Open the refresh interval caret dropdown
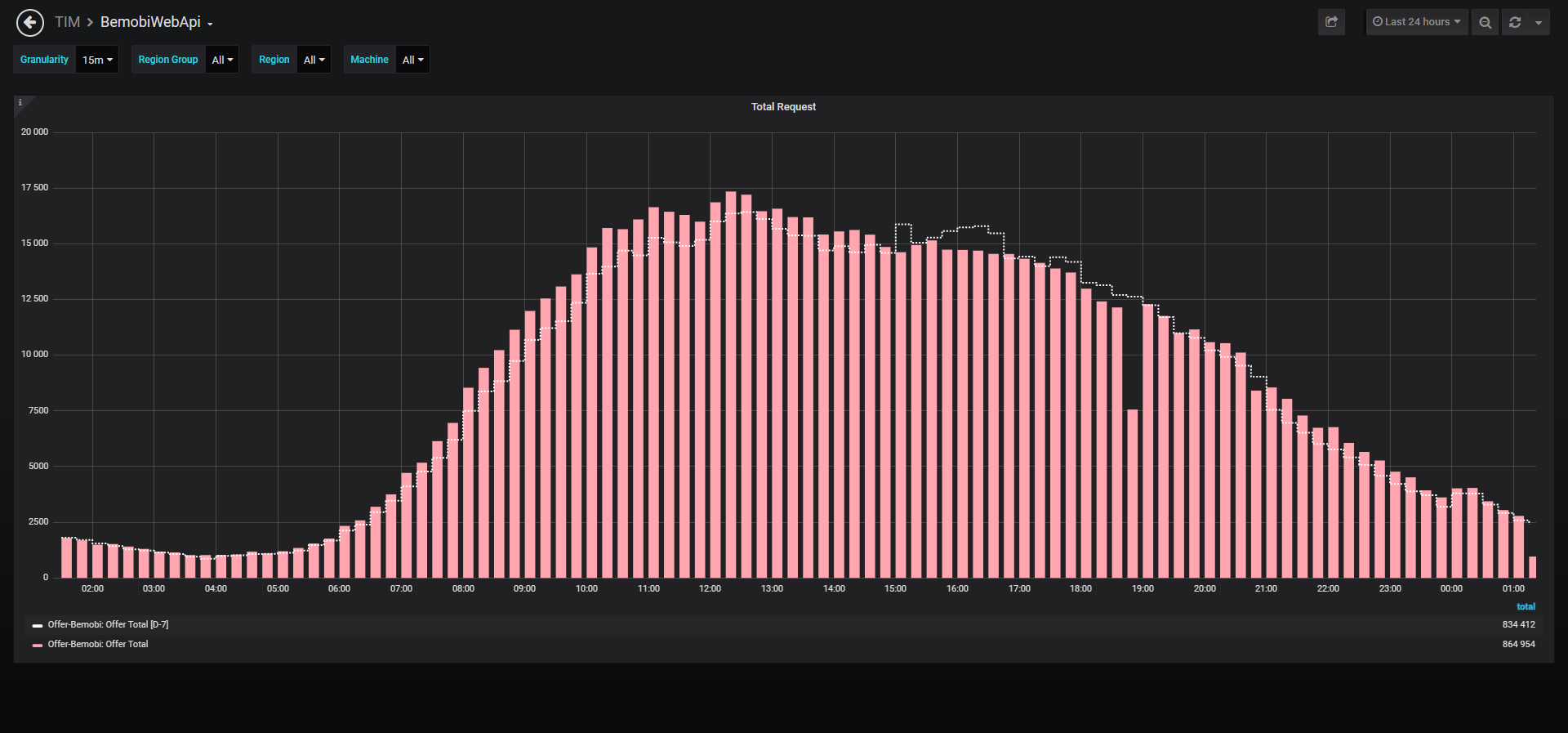 tap(1539, 22)
